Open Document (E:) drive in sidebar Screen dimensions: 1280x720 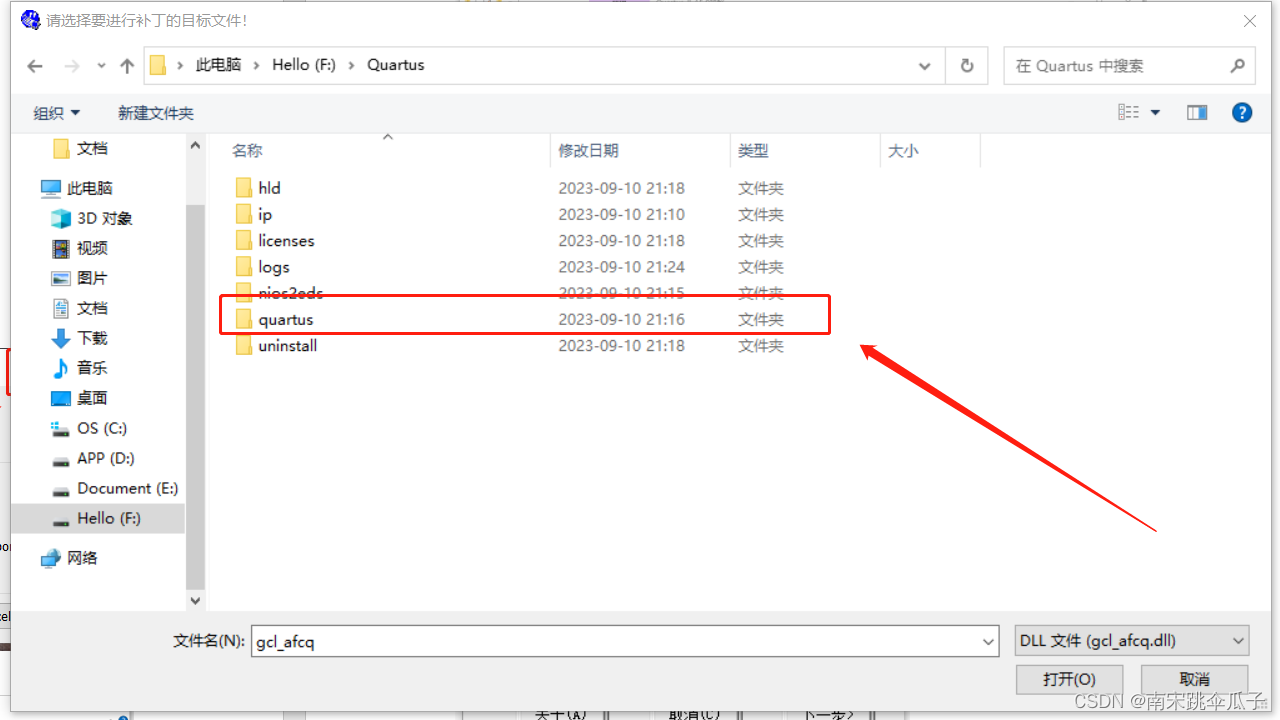click(115, 488)
